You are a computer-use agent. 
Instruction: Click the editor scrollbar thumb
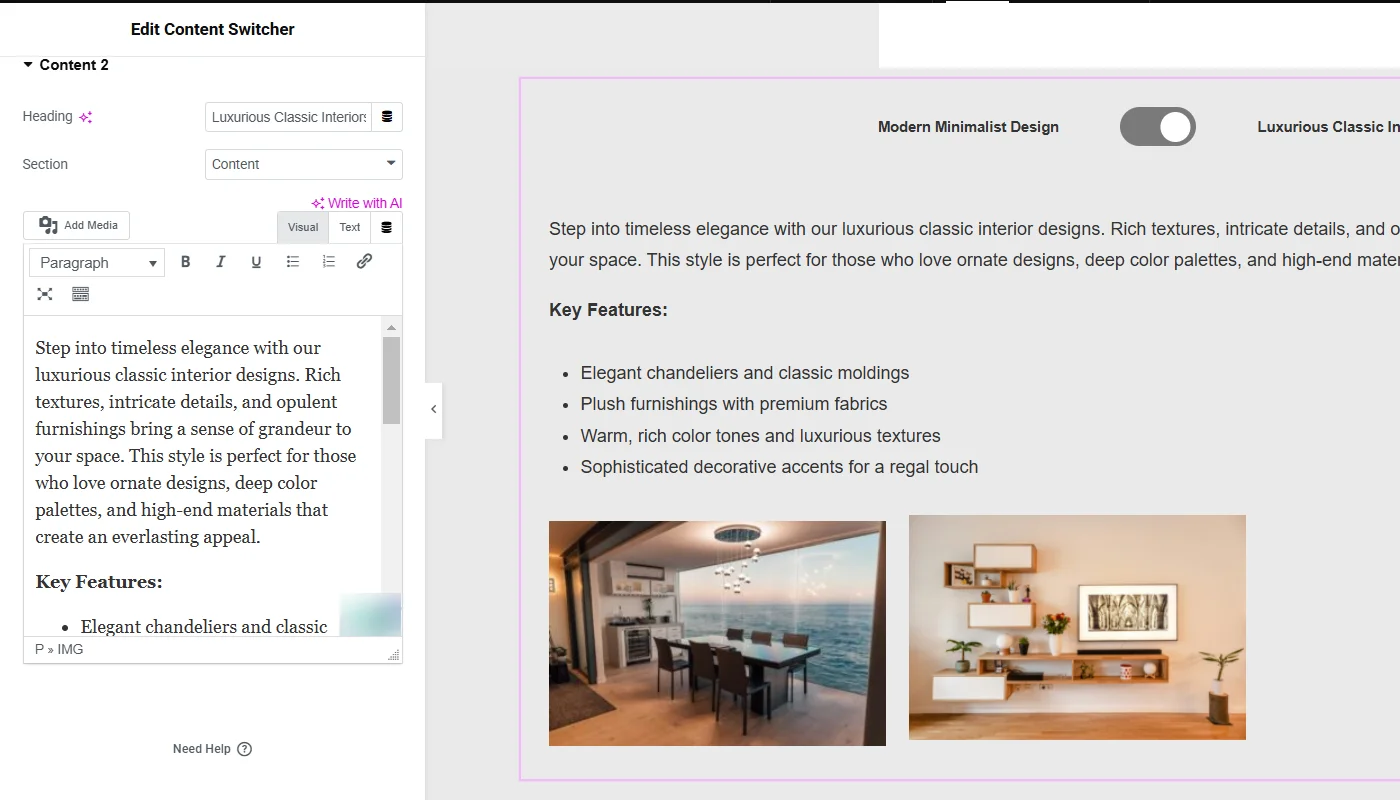coord(391,380)
